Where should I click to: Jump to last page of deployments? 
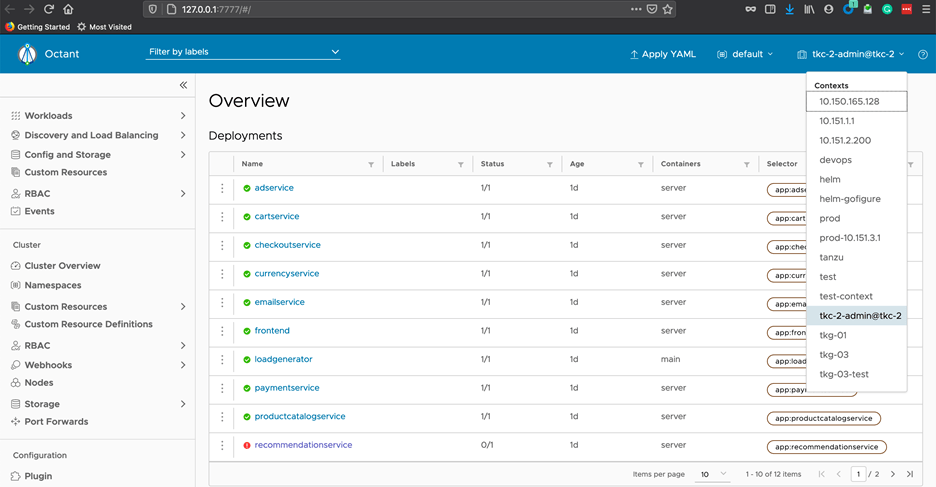(x=910, y=474)
